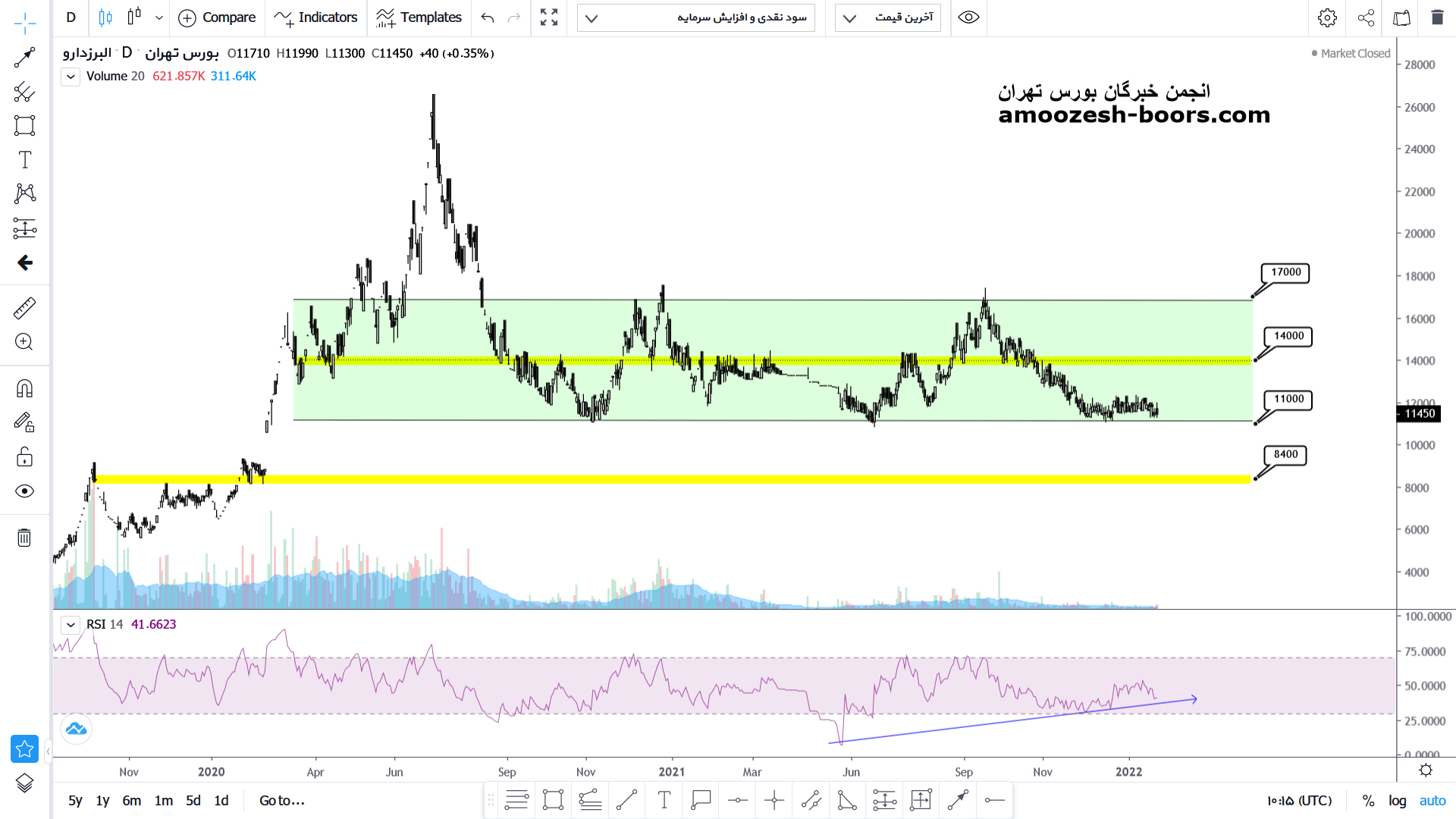Toggle percent scale on price axis
Screen dimensions: 1456x819
tap(1368, 801)
